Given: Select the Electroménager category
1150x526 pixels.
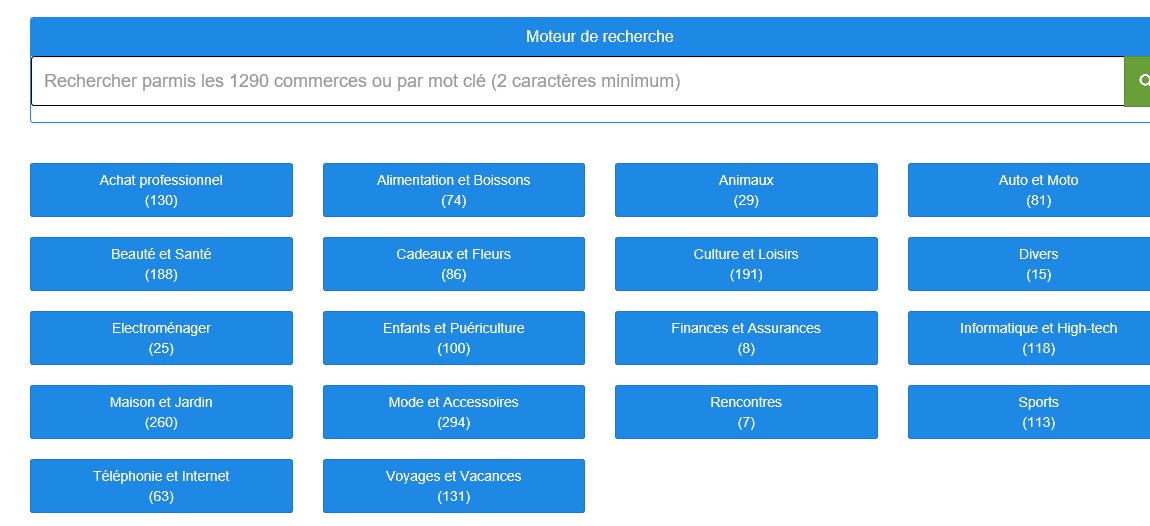Looking at the screenshot, I should pos(161,338).
